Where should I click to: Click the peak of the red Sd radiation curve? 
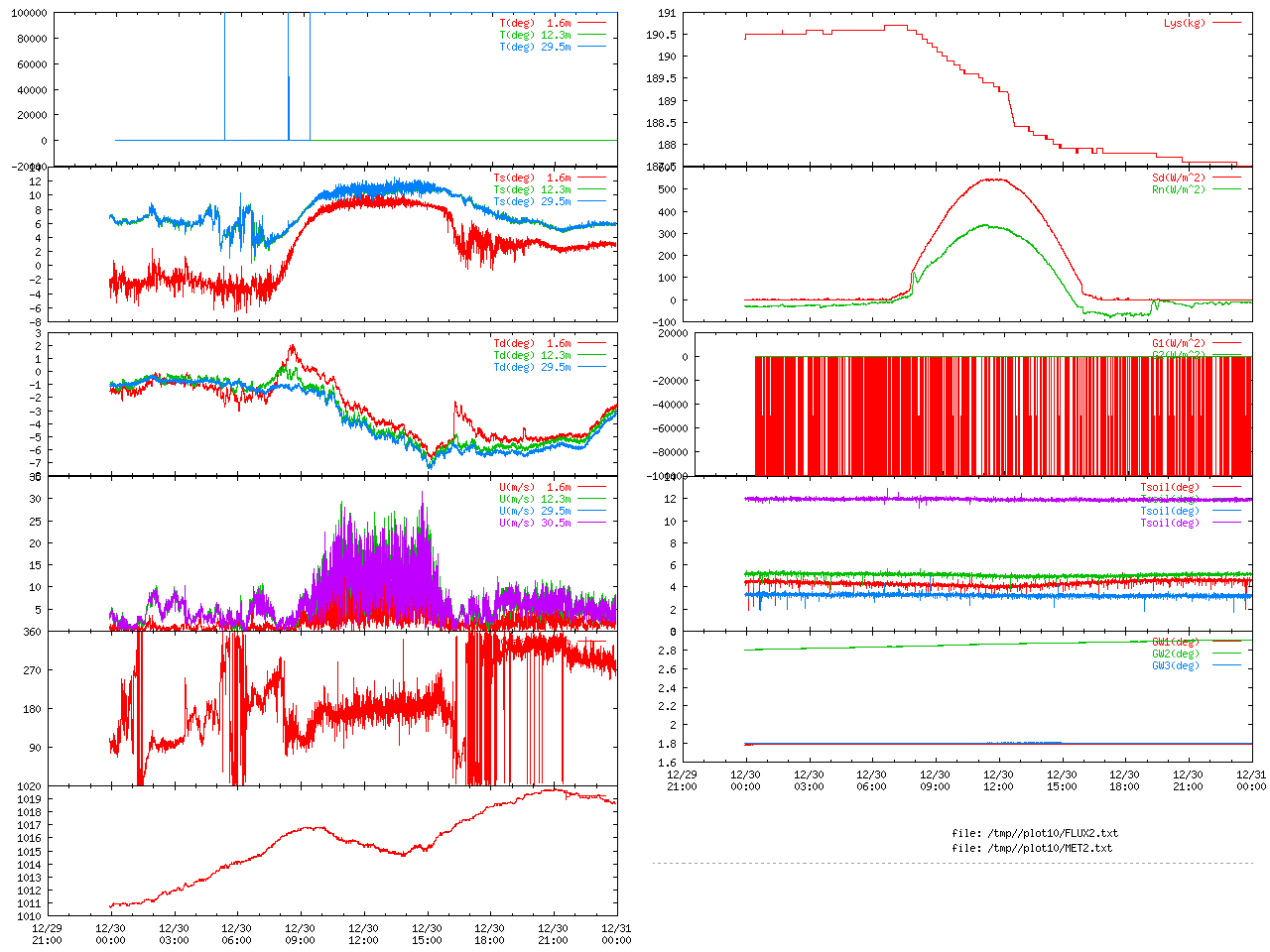click(992, 179)
